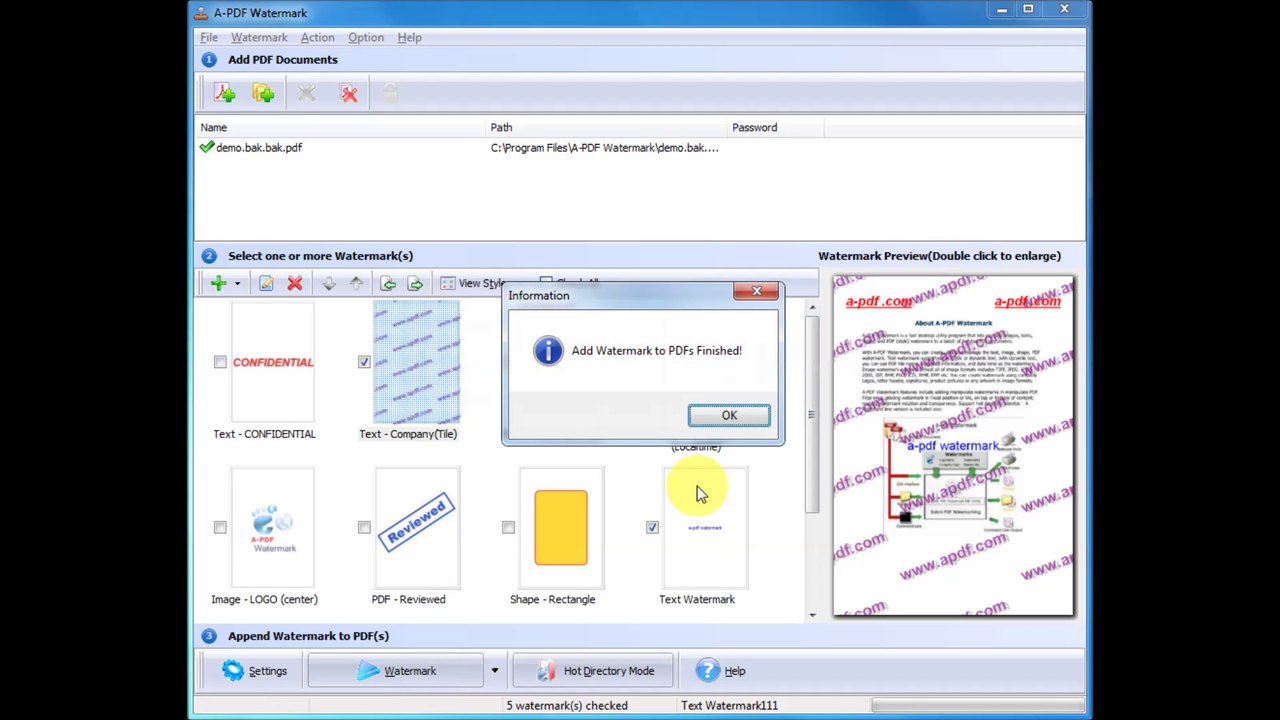The height and width of the screenshot is (720, 1280).
Task: Select the Company(Tile) watermark thumbnail
Action: point(417,362)
